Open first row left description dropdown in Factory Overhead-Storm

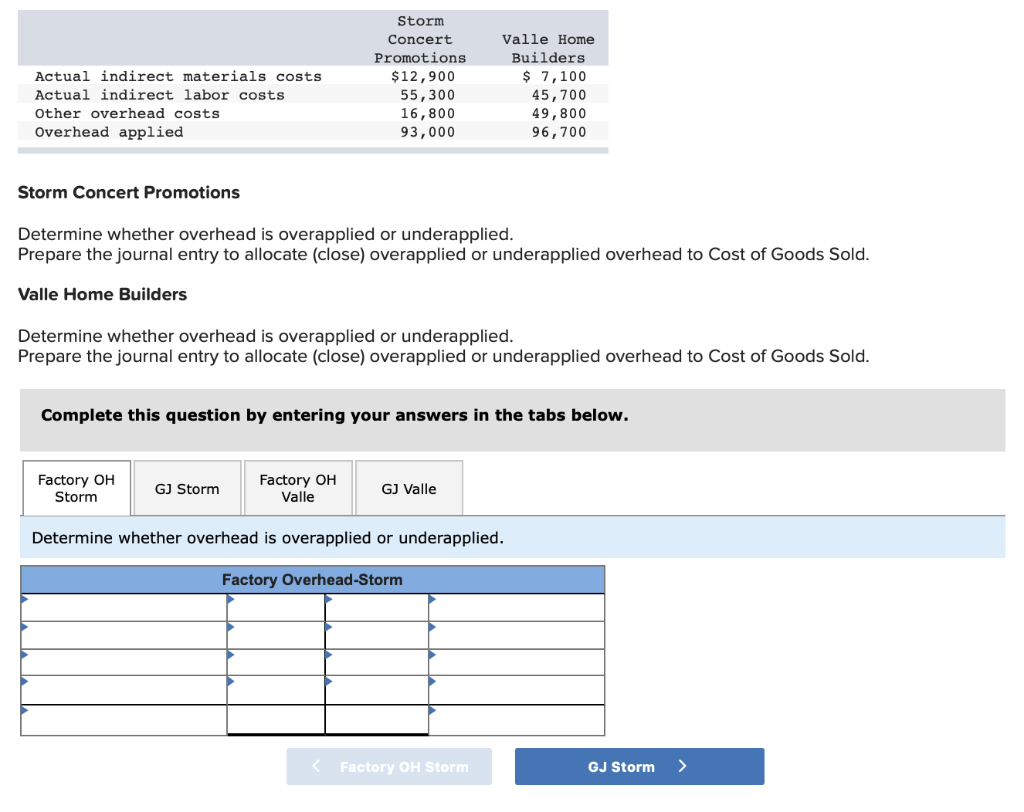(x=124, y=608)
